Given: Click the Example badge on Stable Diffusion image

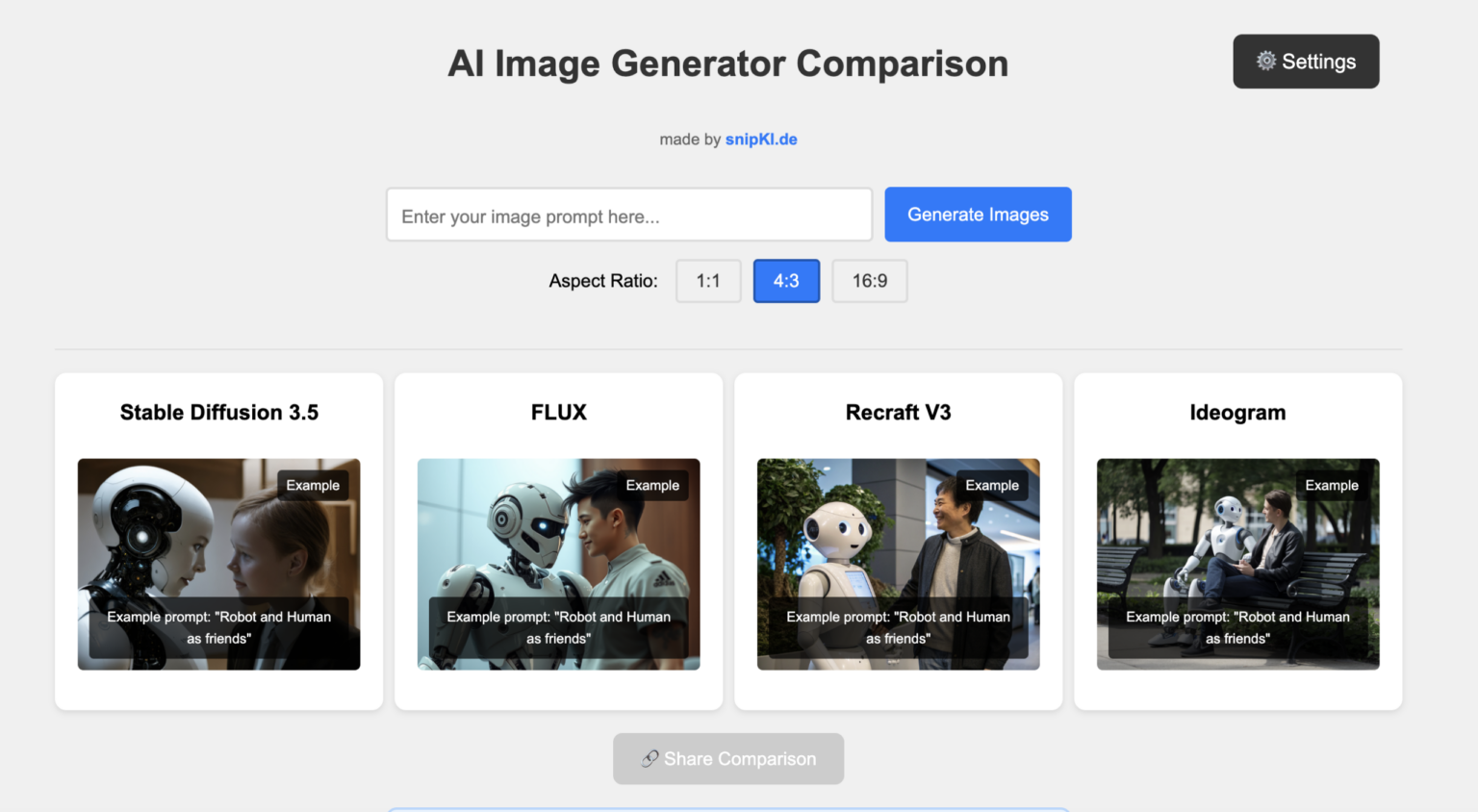Looking at the screenshot, I should (313, 486).
